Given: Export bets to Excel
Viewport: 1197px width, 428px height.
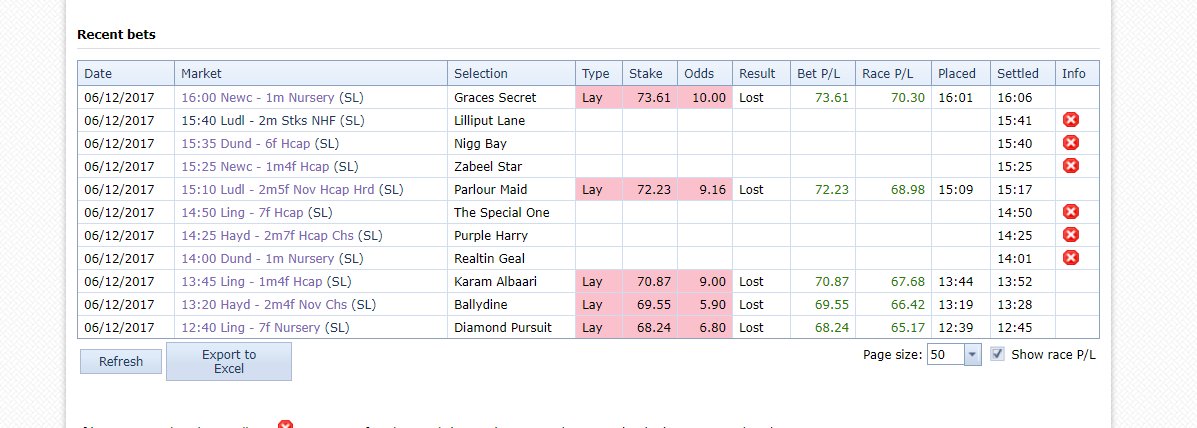Looking at the screenshot, I should (229, 362).
